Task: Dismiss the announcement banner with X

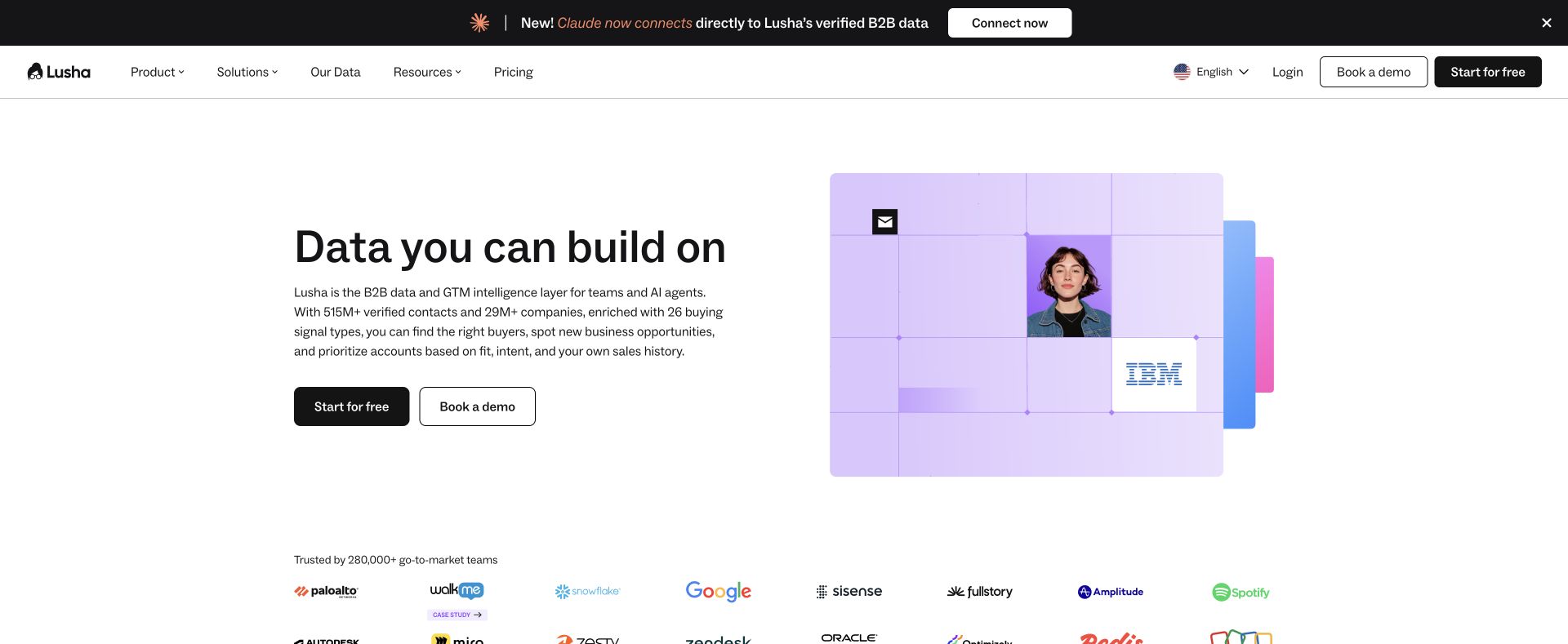Action: pyautogui.click(x=1546, y=23)
